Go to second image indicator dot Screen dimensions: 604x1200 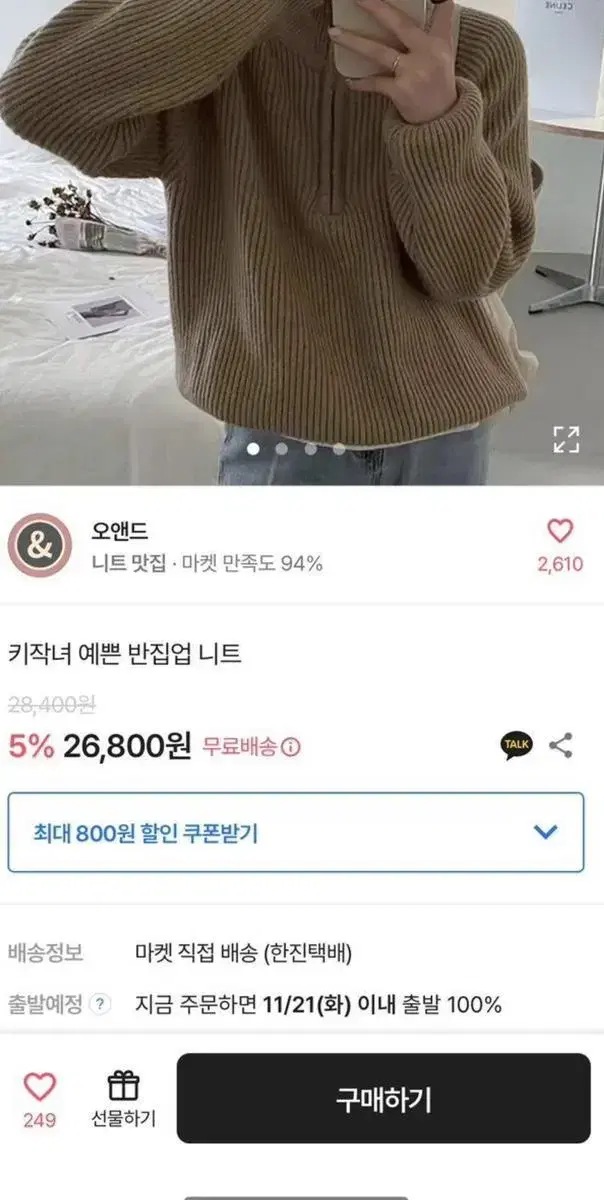pyautogui.click(x=282, y=449)
